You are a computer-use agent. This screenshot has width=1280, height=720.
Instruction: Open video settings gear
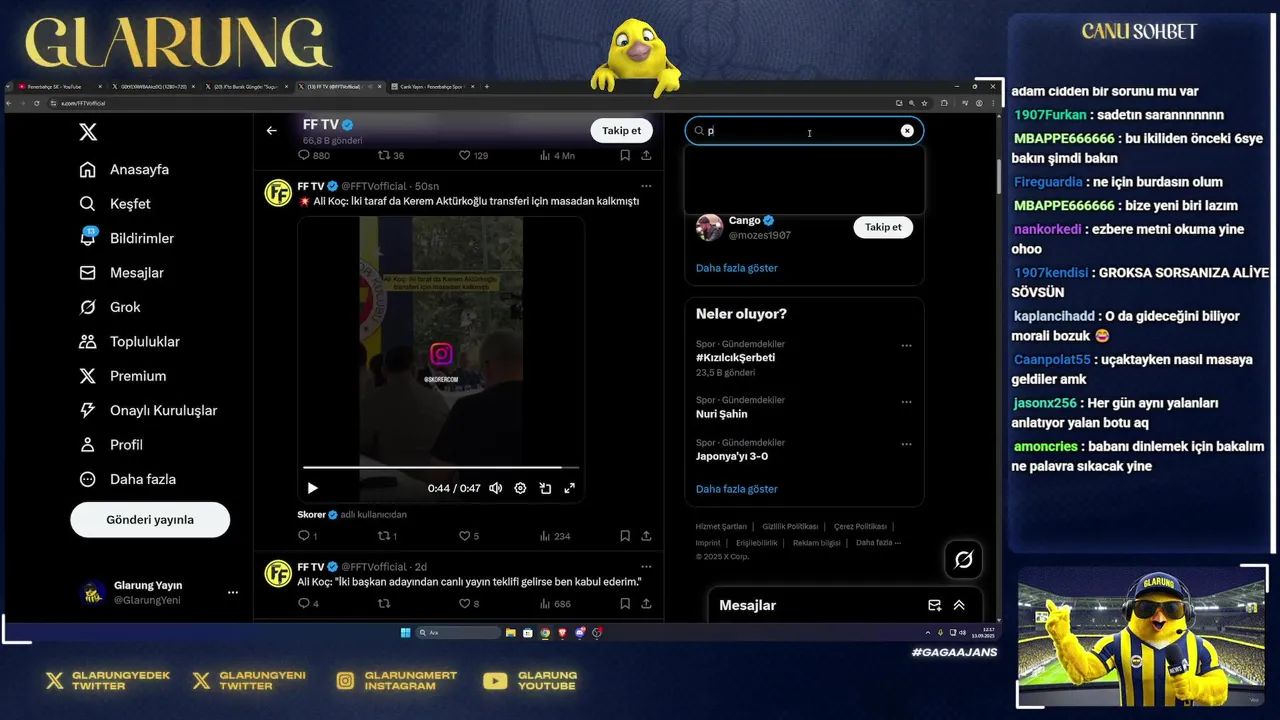pos(520,488)
